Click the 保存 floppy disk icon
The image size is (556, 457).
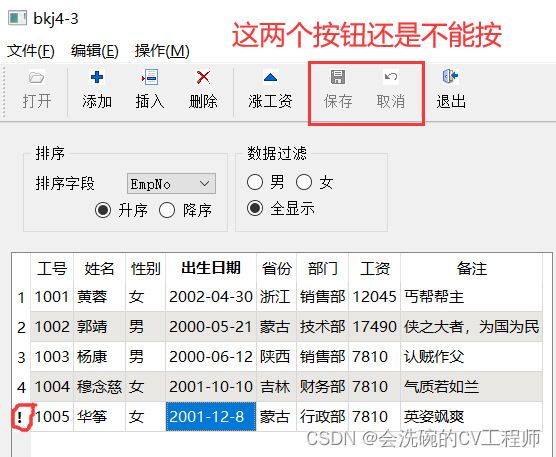click(338, 77)
